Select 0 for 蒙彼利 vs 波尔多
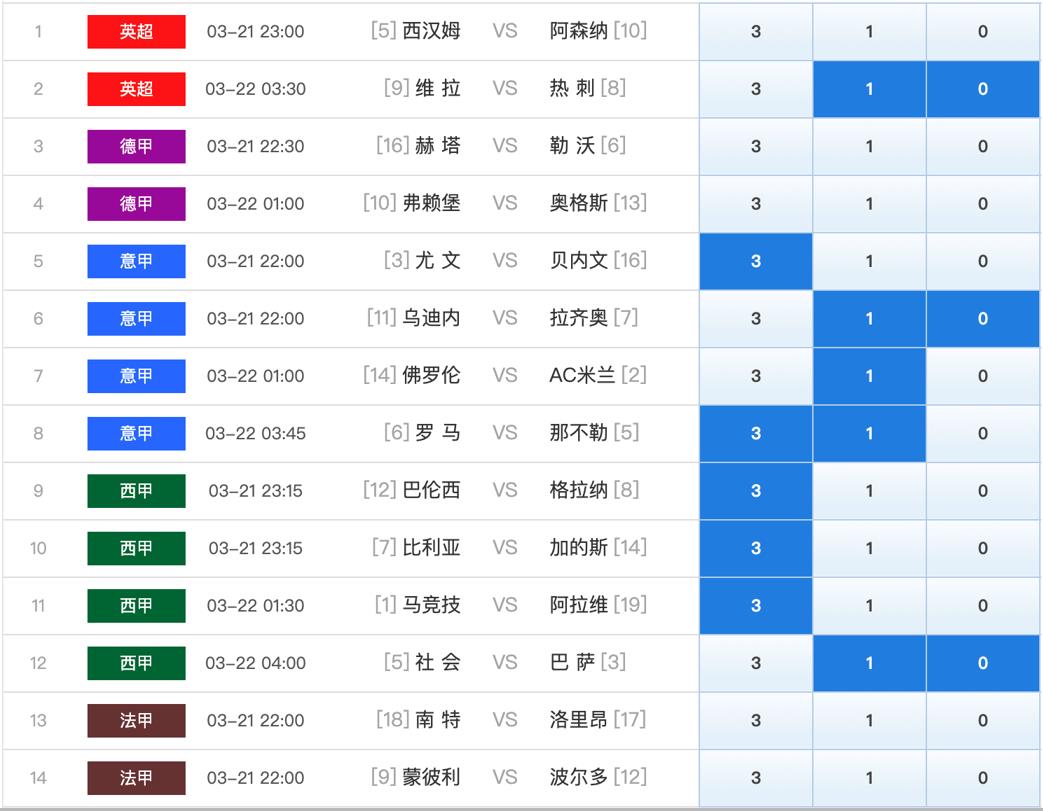The height and width of the screenshot is (811, 1043). [982, 778]
